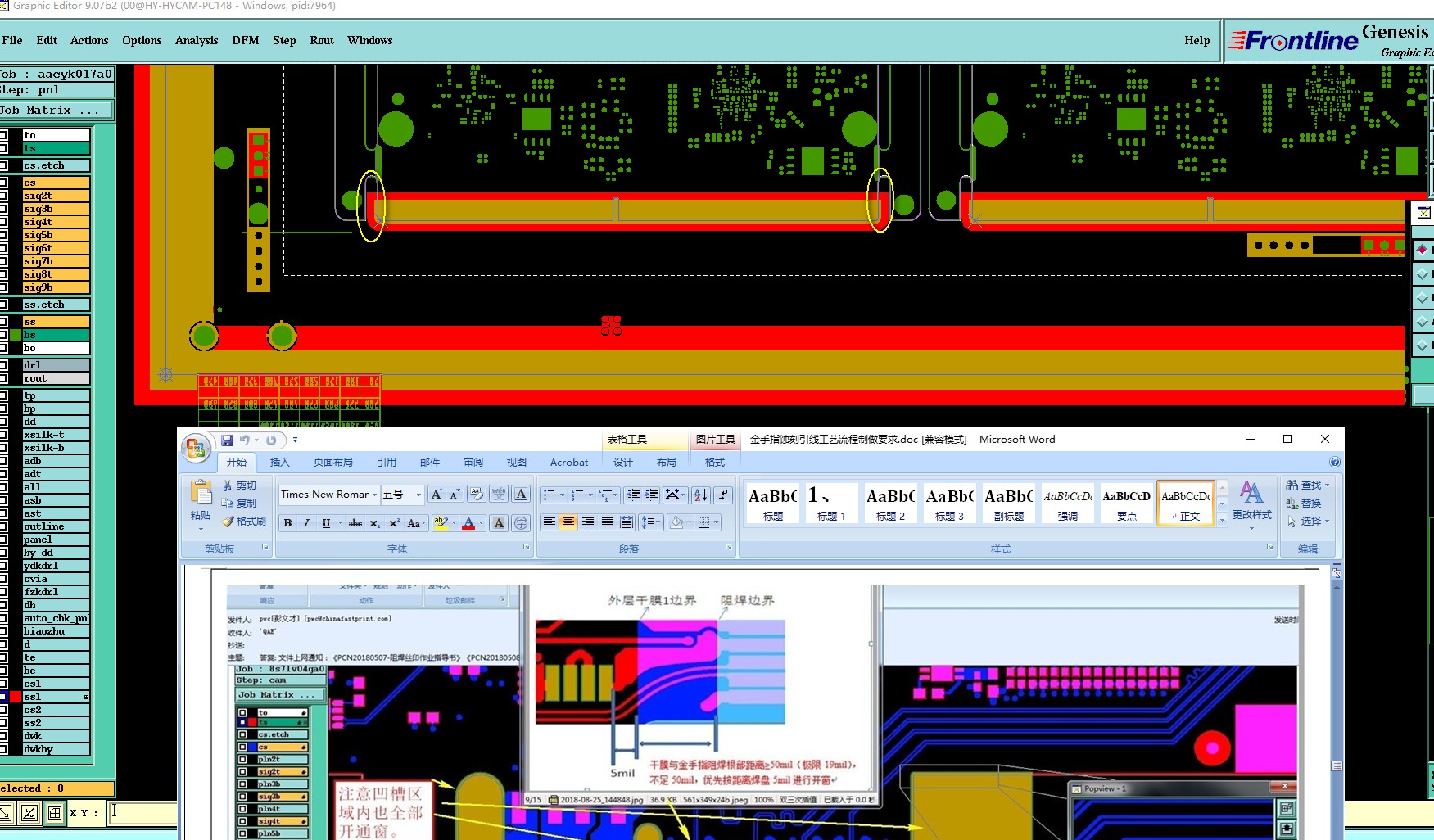Toggle display checkbox for 'ss1' layer
Screen dimensions: 1434x840
(3, 697)
